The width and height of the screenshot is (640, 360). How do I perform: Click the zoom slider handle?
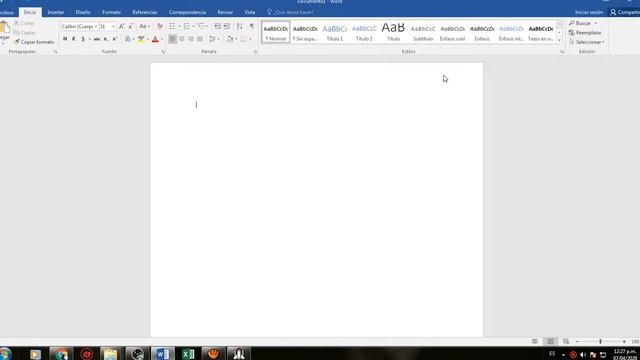(x=600, y=341)
